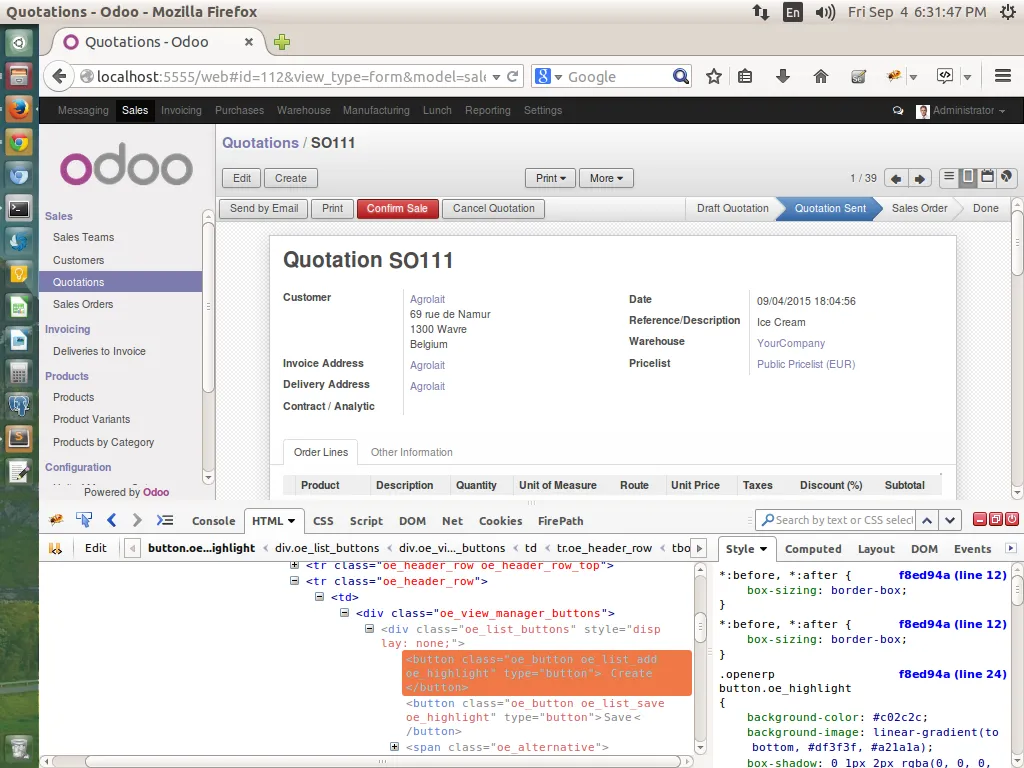Viewport: 1024px width, 768px height.
Task: Open Odoo conversations chat icon
Action: point(898,110)
